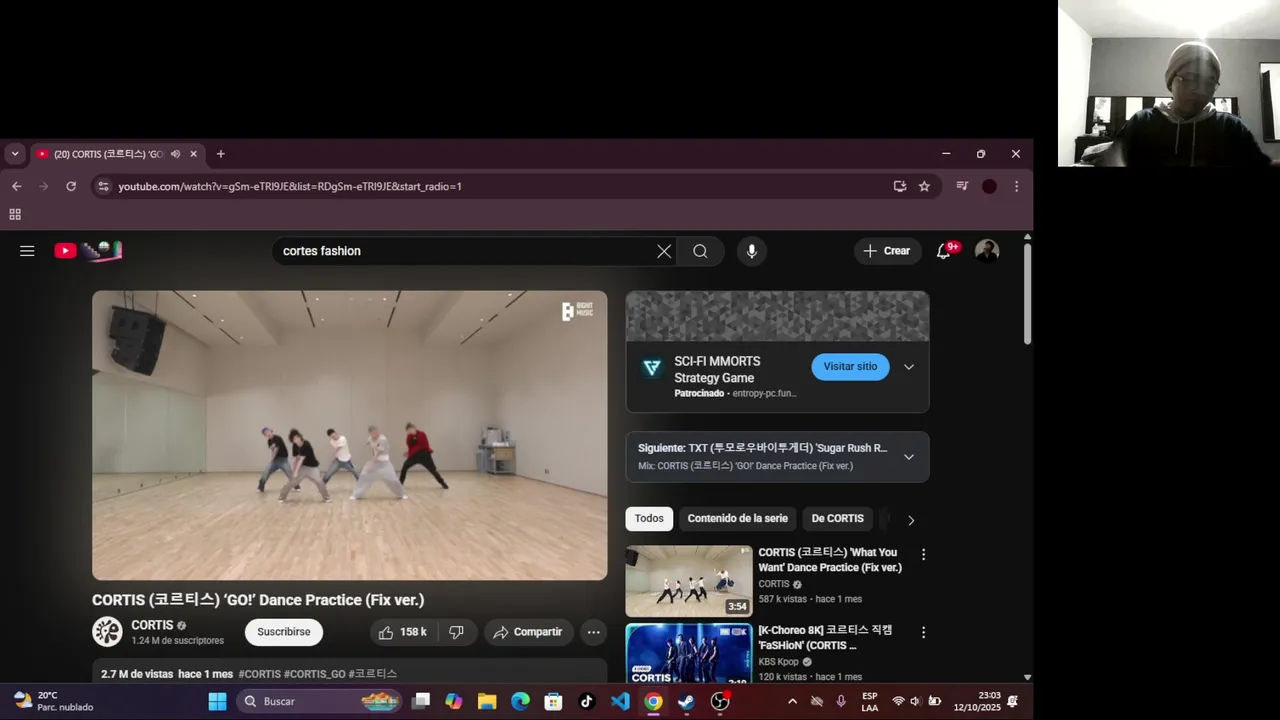Expand the Siguiente mix playlist panel
This screenshot has height=720, width=1280.
click(909, 457)
